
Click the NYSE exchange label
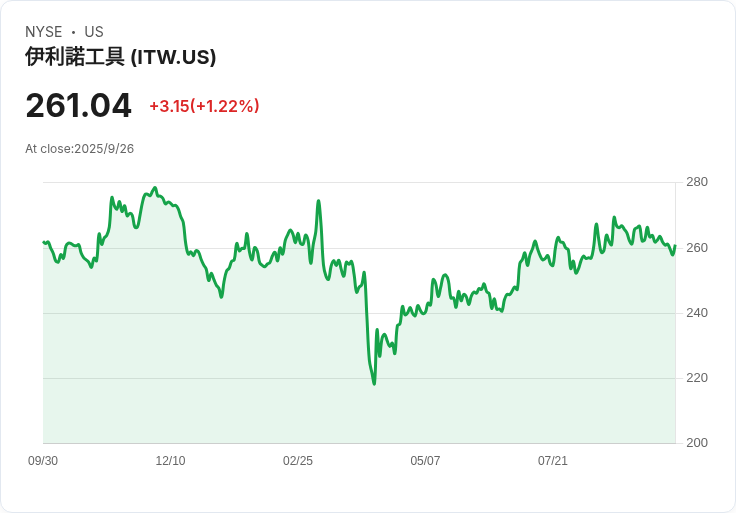(x=44, y=32)
